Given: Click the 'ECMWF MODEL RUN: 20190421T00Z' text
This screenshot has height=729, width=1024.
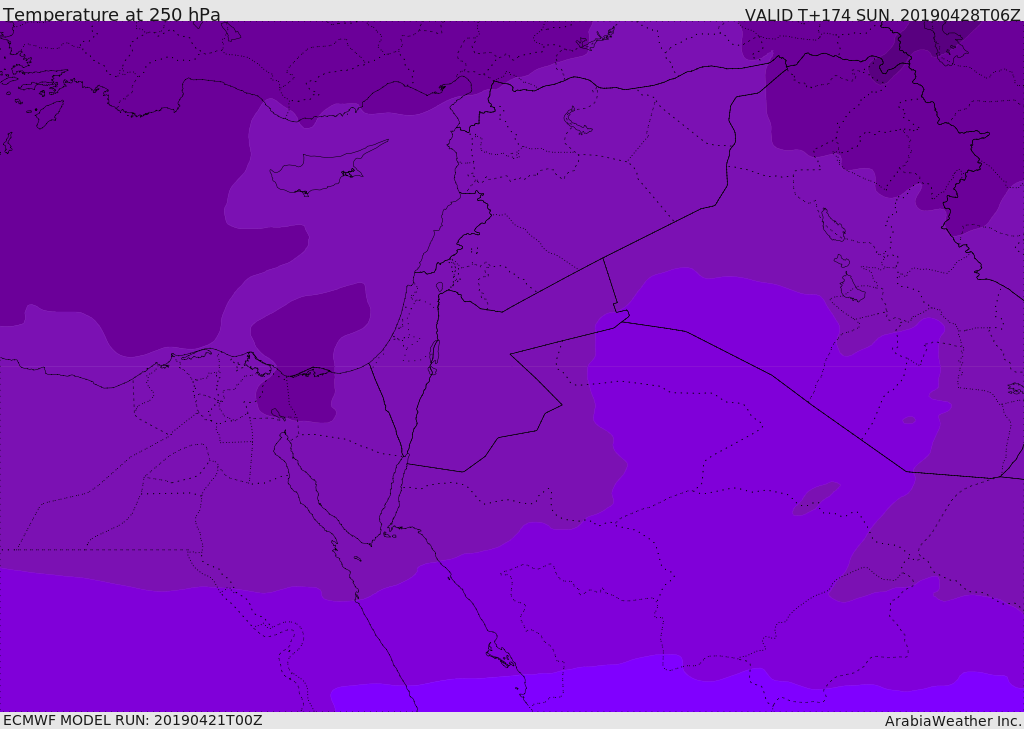Looking at the screenshot, I should [133, 720].
